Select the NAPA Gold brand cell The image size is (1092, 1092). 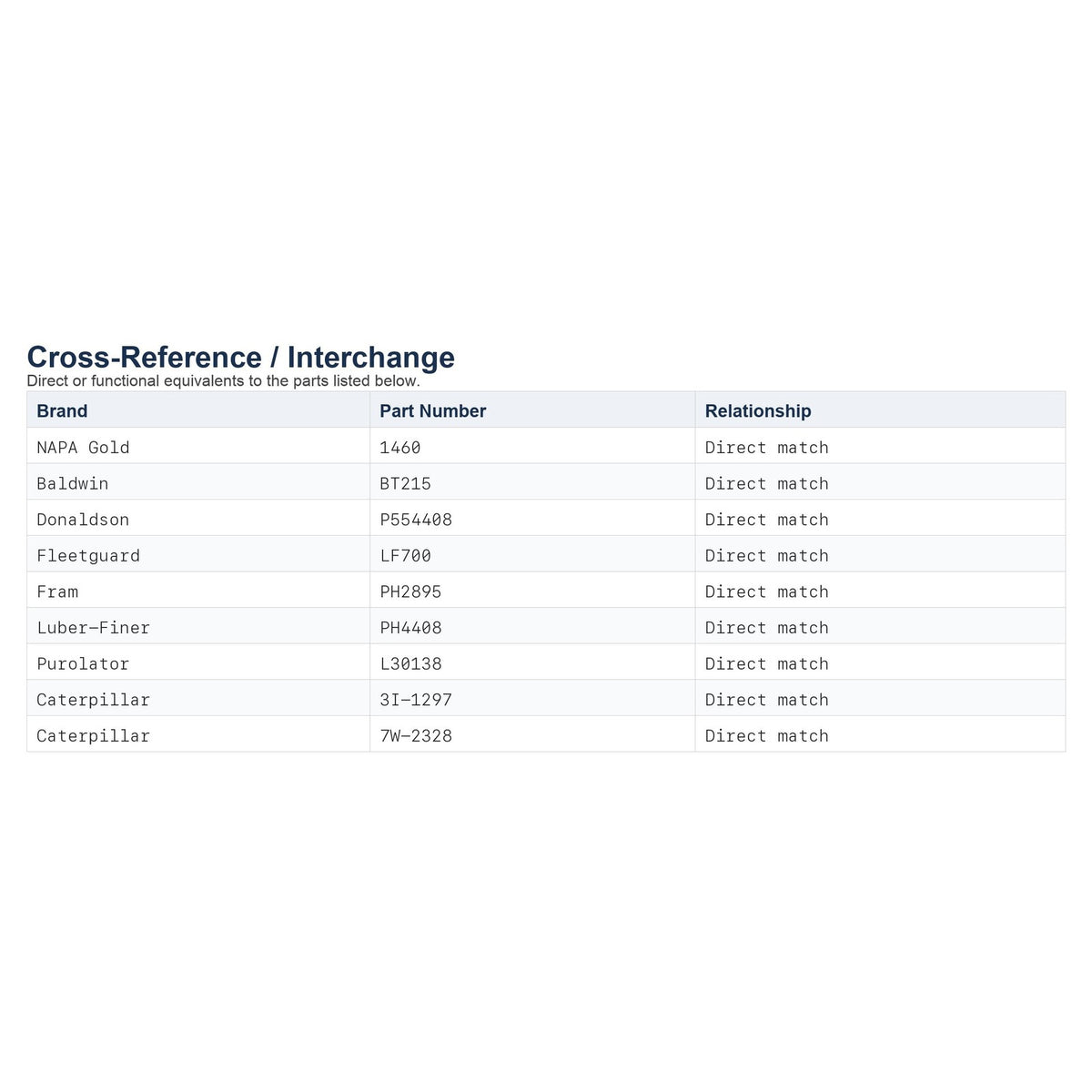pyautogui.click(x=83, y=447)
